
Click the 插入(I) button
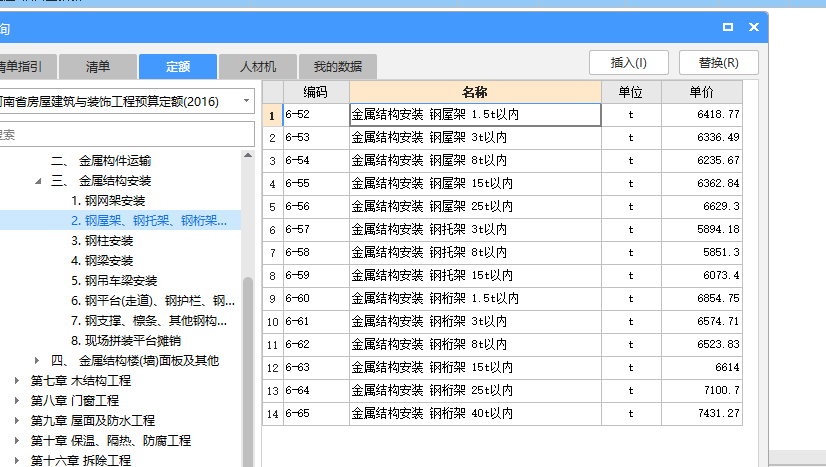628,63
